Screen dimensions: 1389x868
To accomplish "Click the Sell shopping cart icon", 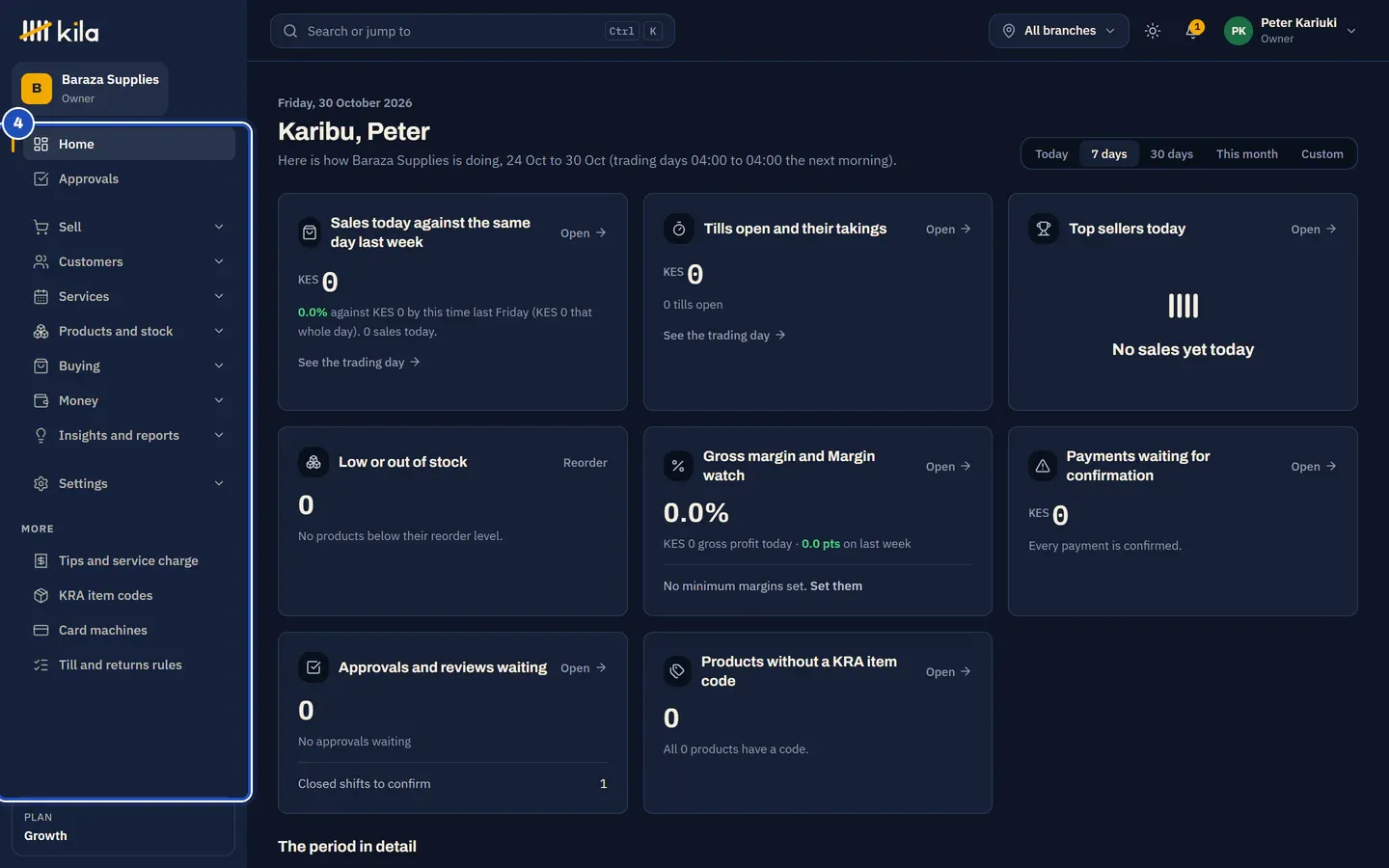I will pos(41,227).
